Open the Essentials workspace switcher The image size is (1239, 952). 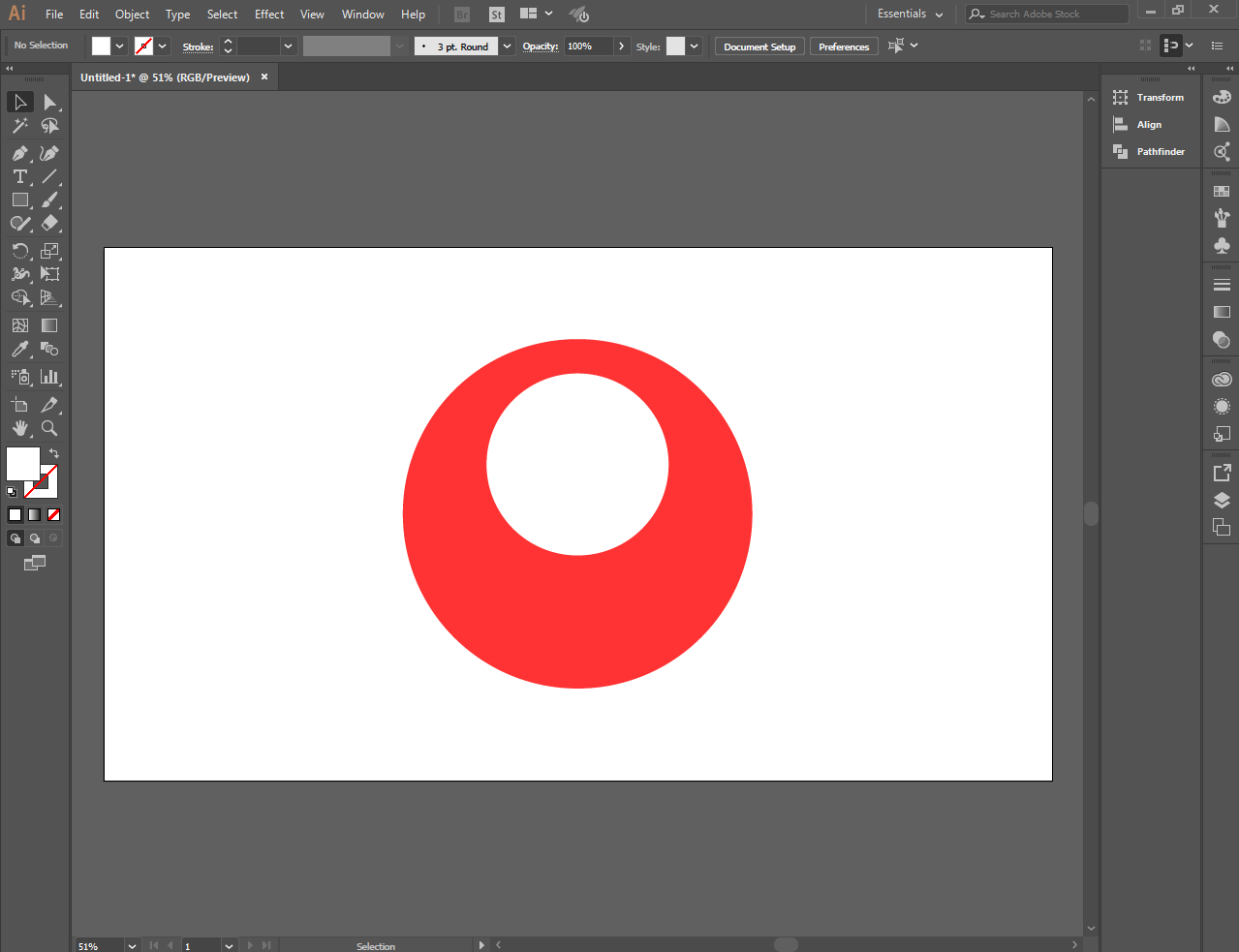910,14
